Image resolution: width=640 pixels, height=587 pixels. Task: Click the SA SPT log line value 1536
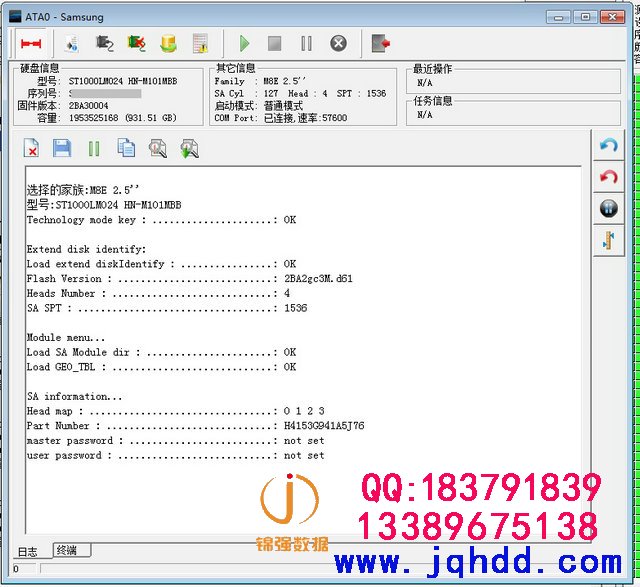click(x=296, y=308)
